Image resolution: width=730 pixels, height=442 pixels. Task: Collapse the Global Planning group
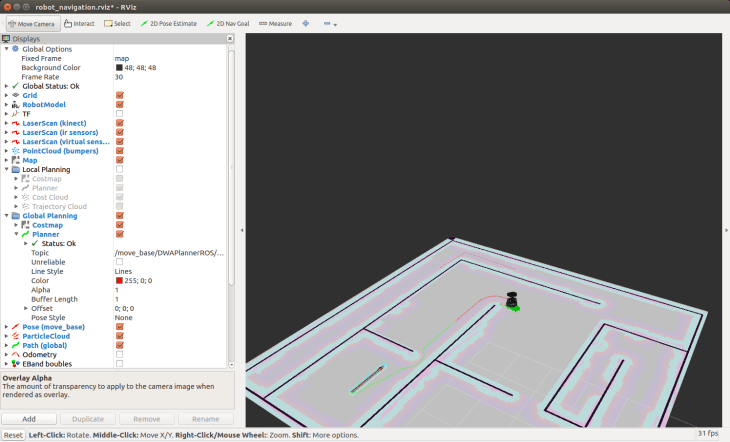coord(7,215)
